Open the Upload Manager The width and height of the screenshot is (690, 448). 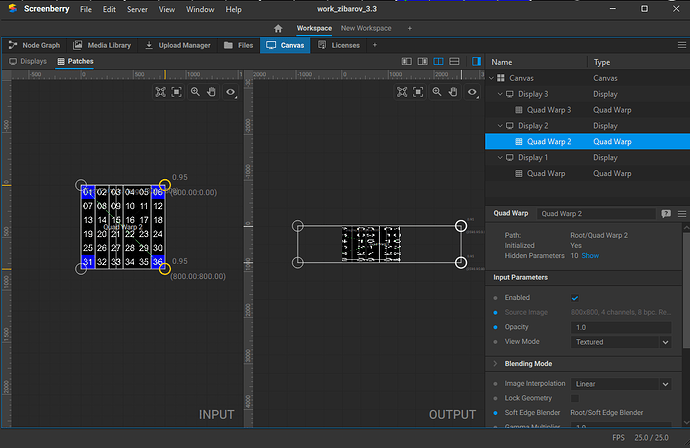coord(177,45)
